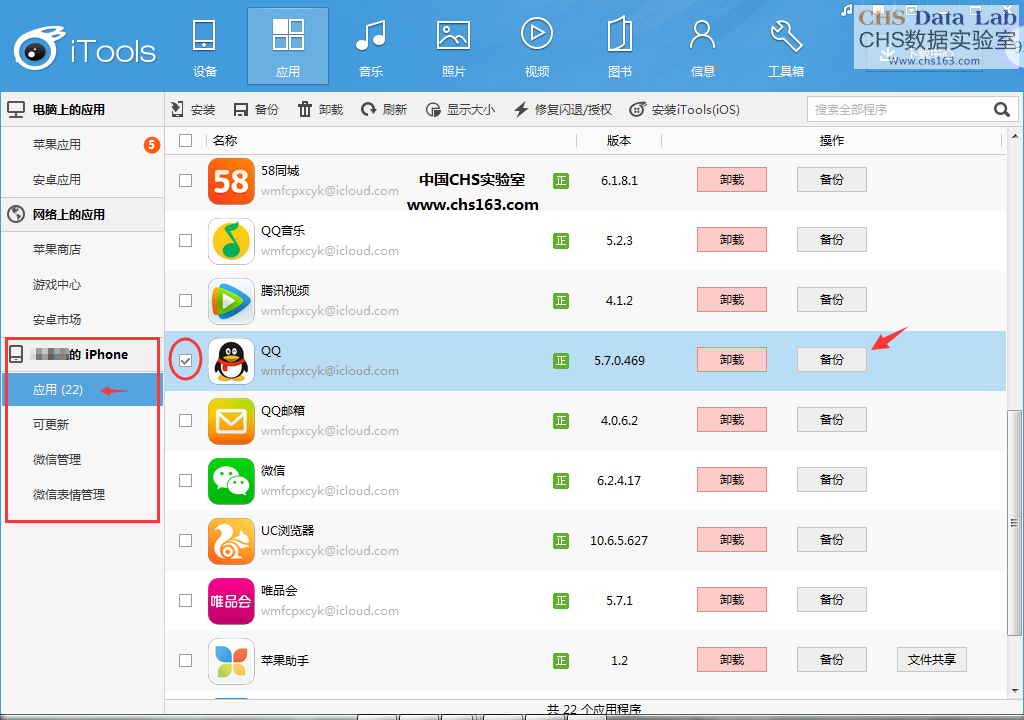Uncheck the QQ app checkbox
The height and width of the screenshot is (720, 1024).
[x=185, y=361]
